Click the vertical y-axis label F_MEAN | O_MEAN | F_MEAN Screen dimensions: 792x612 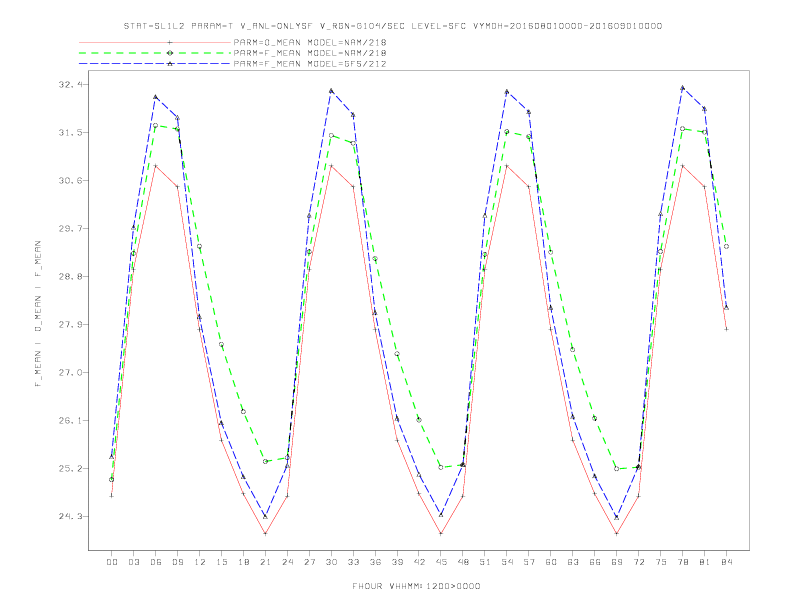38,314
